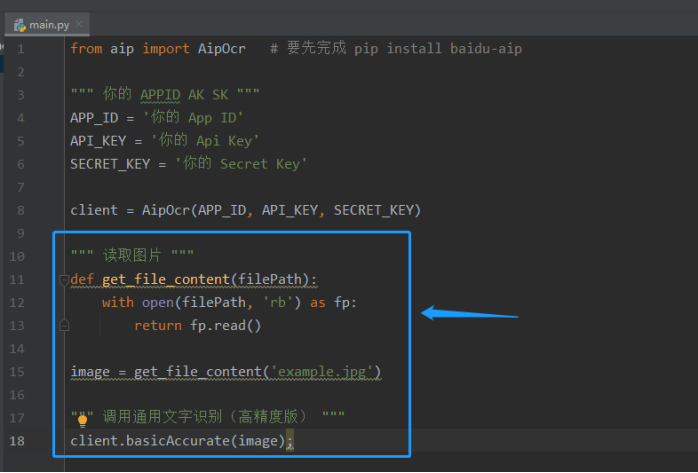Click the '你的 Api Key' string value
This screenshot has height=473, width=698.
coord(209,140)
